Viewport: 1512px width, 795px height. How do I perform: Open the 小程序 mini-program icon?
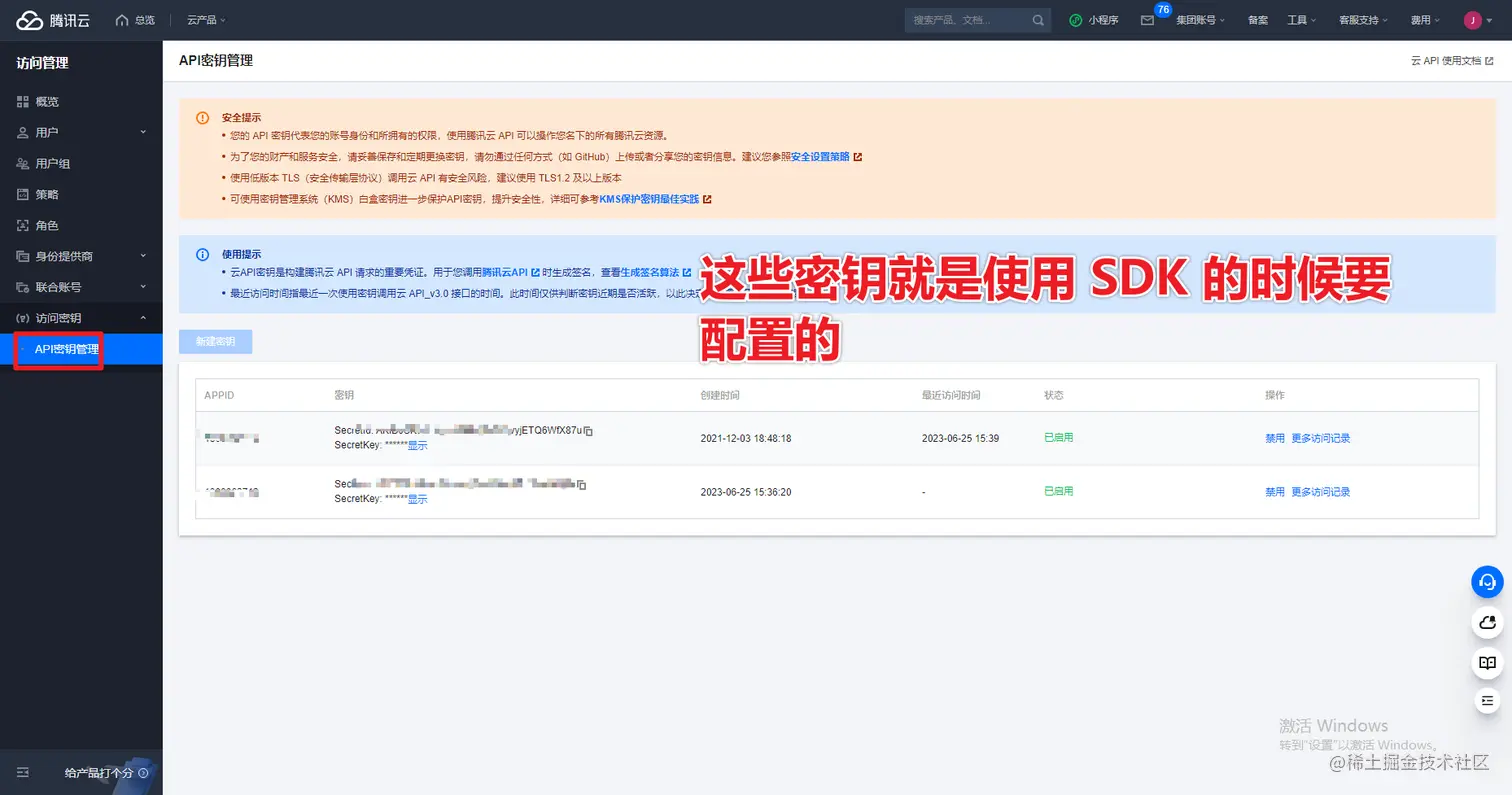[1076, 20]
